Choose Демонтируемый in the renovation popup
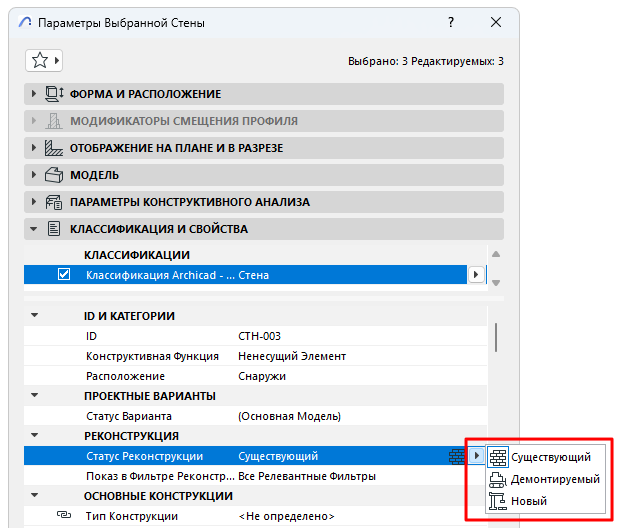This screenshot has height=528, width=619. [x=546, y=479]
